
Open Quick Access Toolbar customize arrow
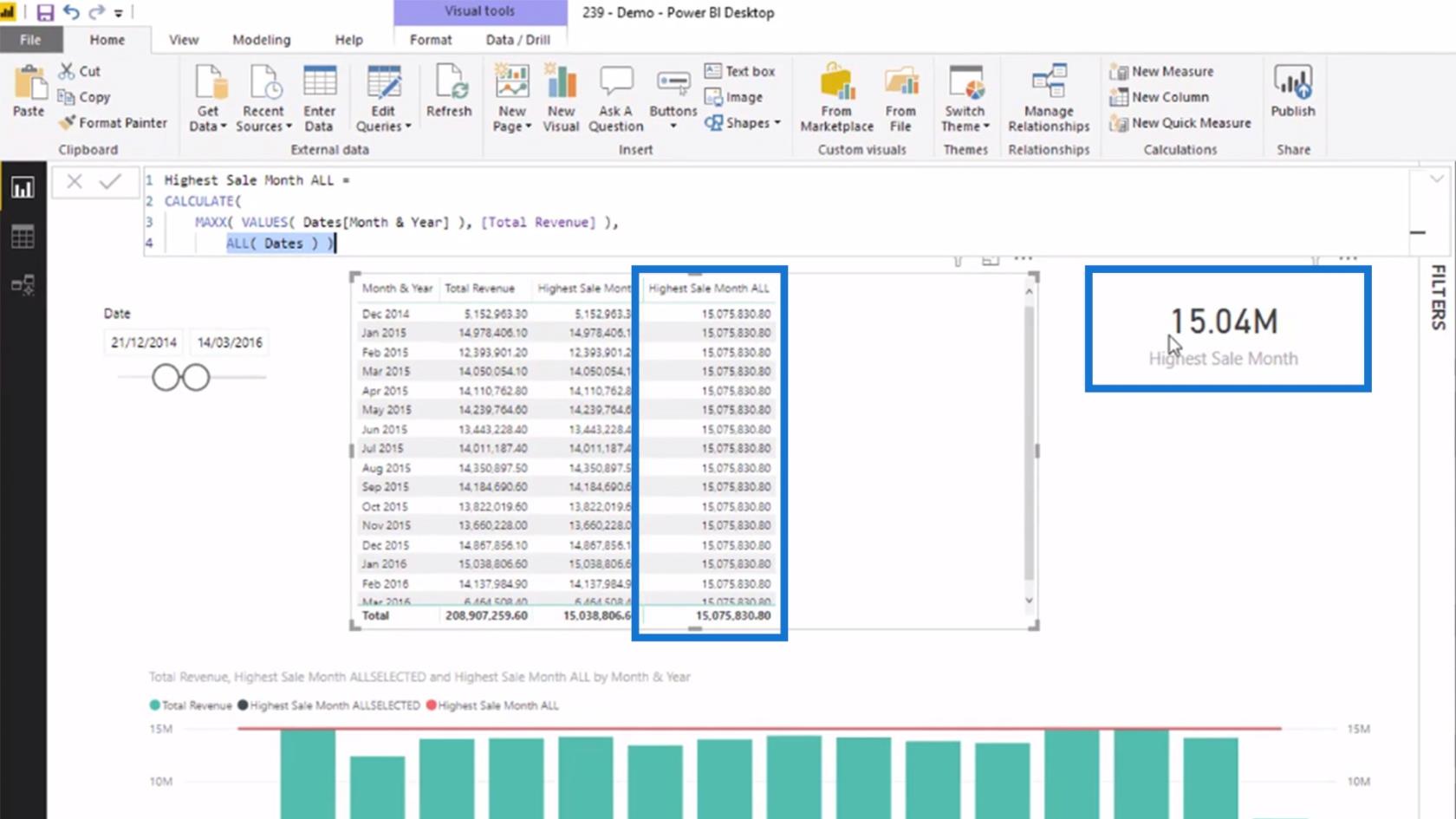tap(119, 13)
